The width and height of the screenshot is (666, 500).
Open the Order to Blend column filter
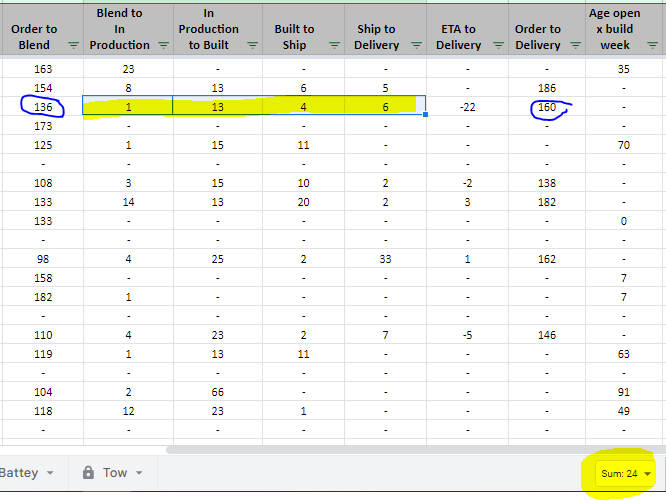pos(74,46)
